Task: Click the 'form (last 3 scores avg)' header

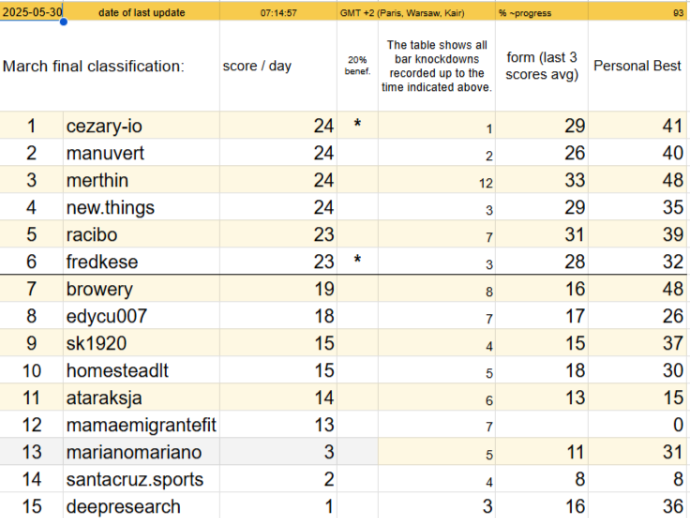Action: tap(542, 66)
